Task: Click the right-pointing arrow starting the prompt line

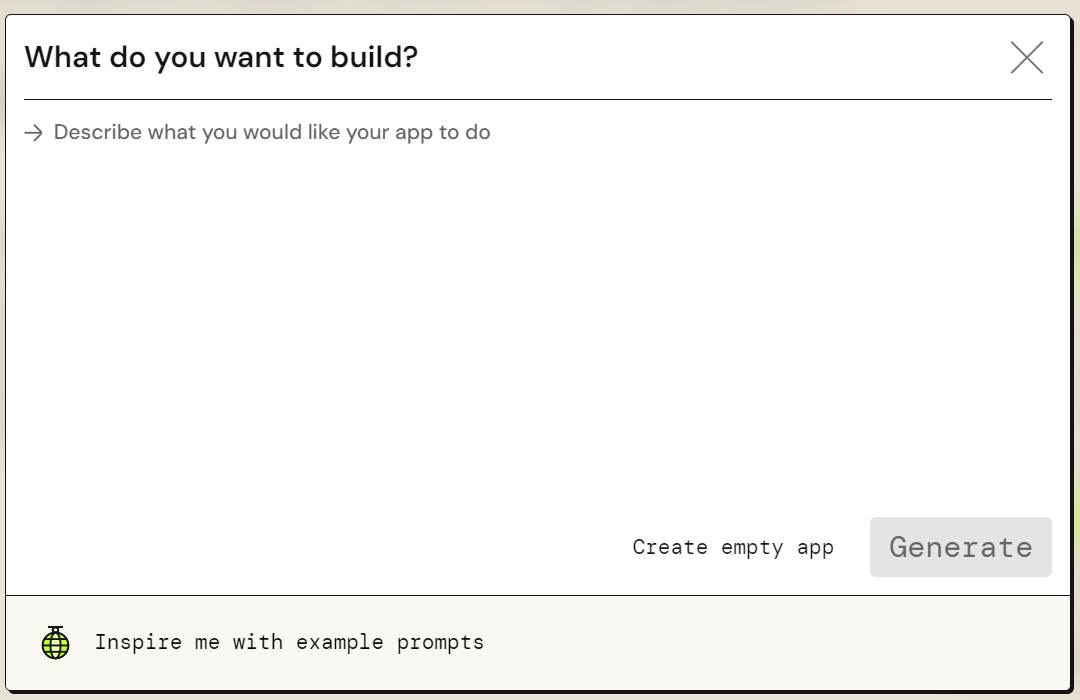Action: coord(34,132)
